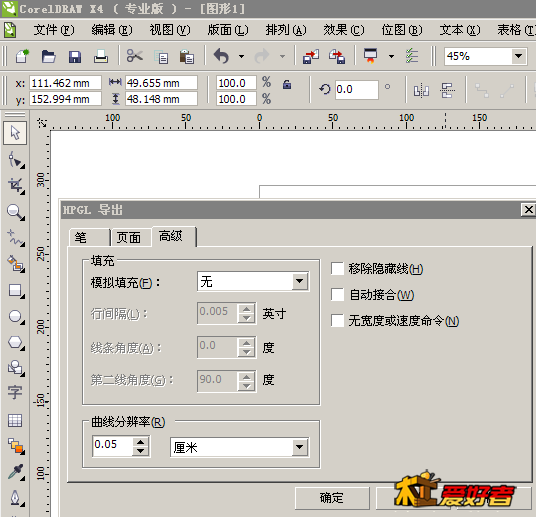Select the Rectangle tool
This screenshot has width=536, height=517.
15,290
